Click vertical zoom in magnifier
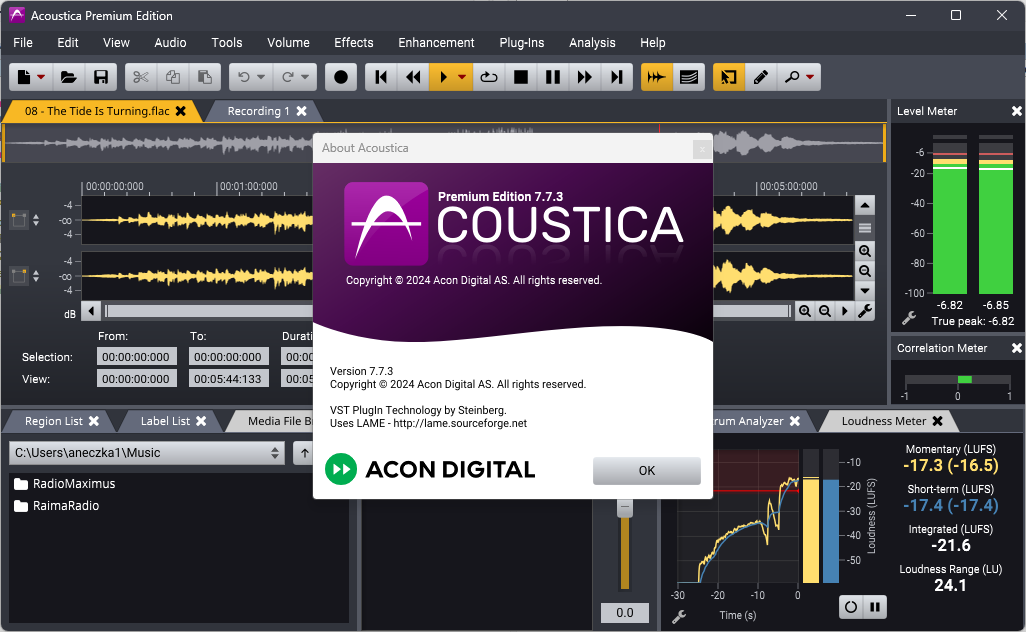The width and height of the screenshot is (1026, 632). click(865, 251)
